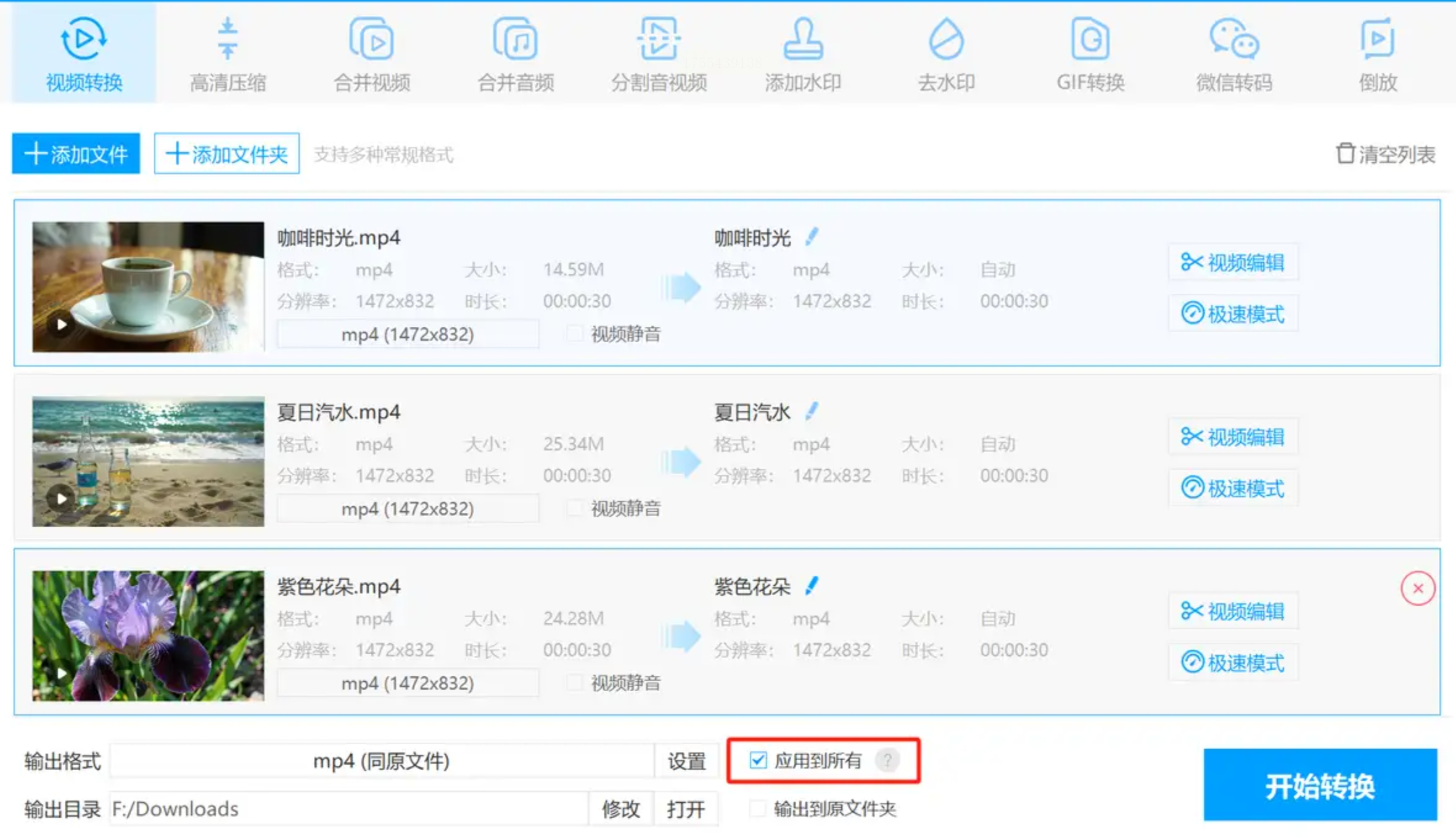The image size is (1456, 838).
Task: Select the 去水印 remove watermark tool
Action: pyautogui.click(x=946, y=54)
